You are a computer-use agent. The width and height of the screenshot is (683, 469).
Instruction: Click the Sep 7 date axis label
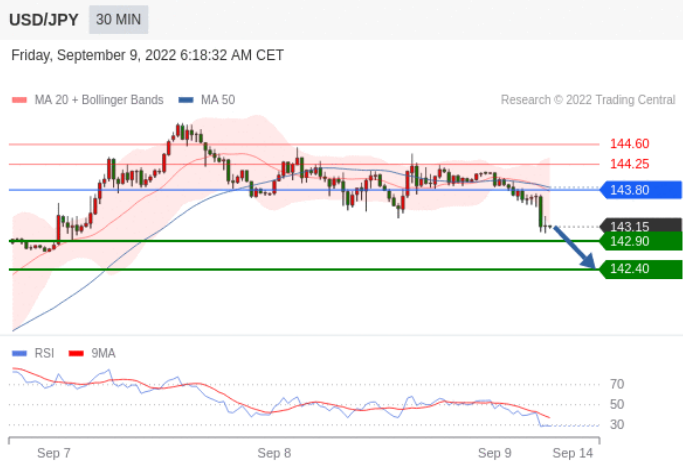pos(54,453)
